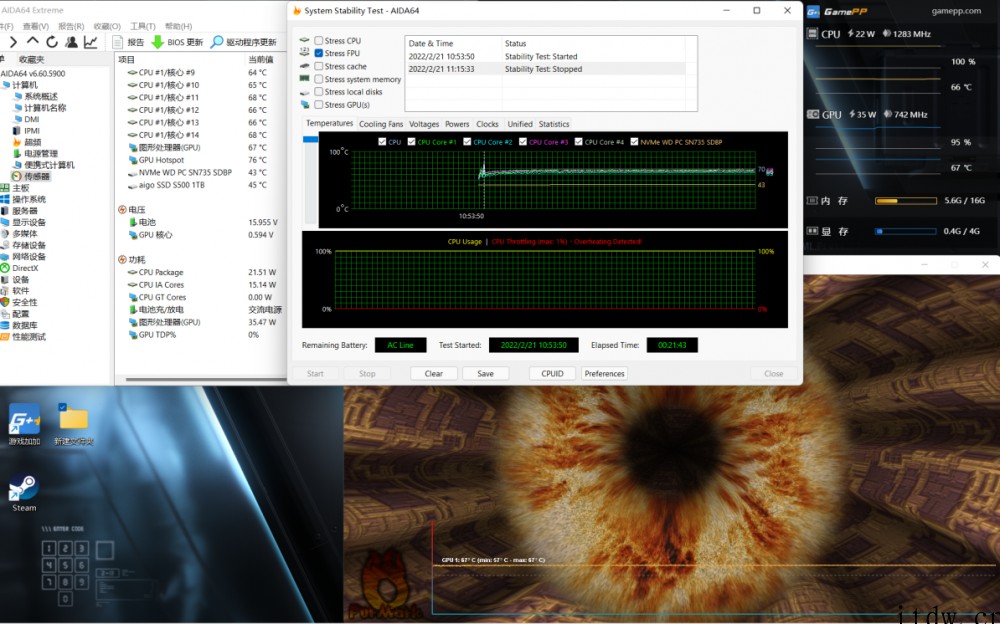Click the 驱动程序更新 magnifier button
This screenshot has height=624, width=1000.
tap(244, 42)
